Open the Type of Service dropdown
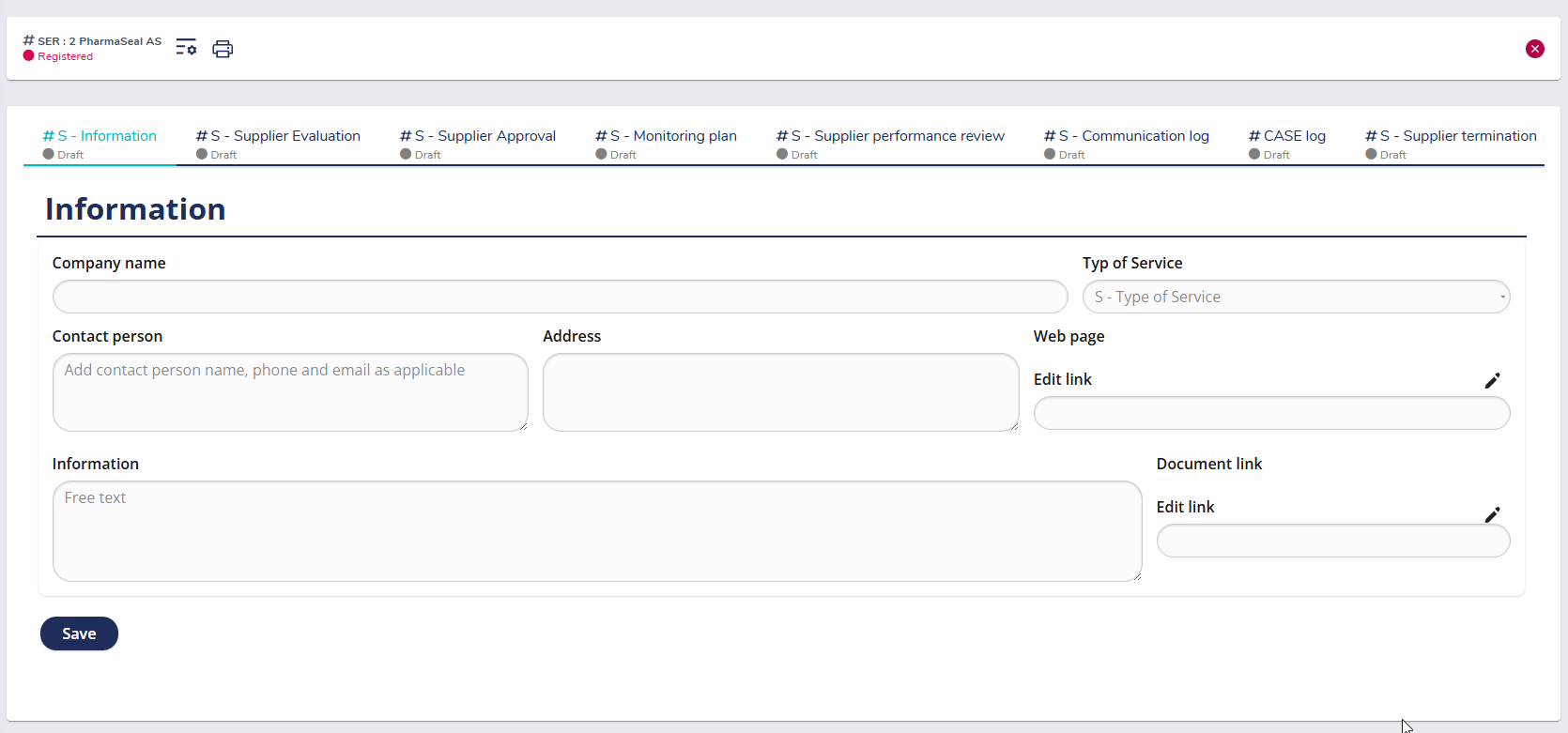The height and width of the screenshot is (733, 1568). point(1296,297)
